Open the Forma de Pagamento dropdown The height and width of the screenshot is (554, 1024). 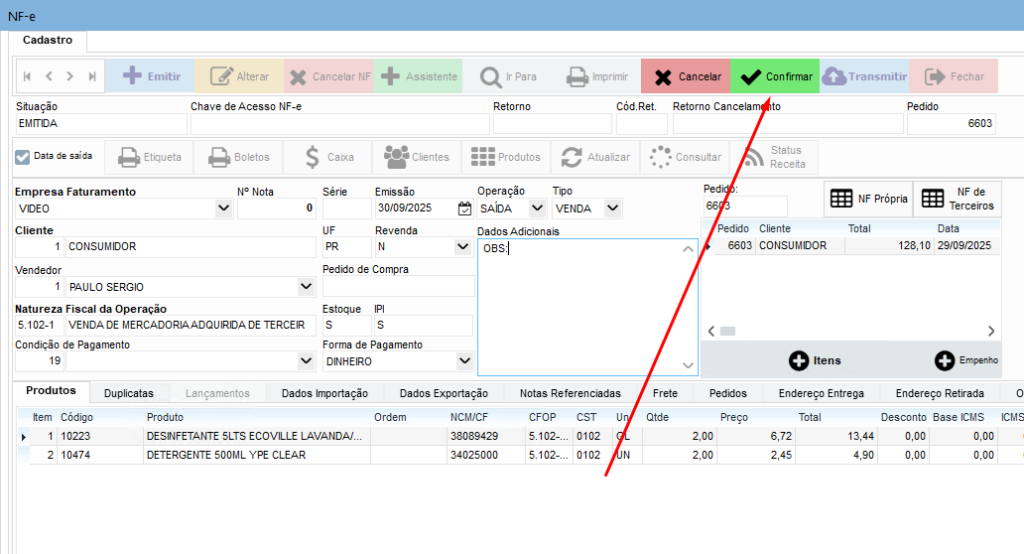pos(463,361)
